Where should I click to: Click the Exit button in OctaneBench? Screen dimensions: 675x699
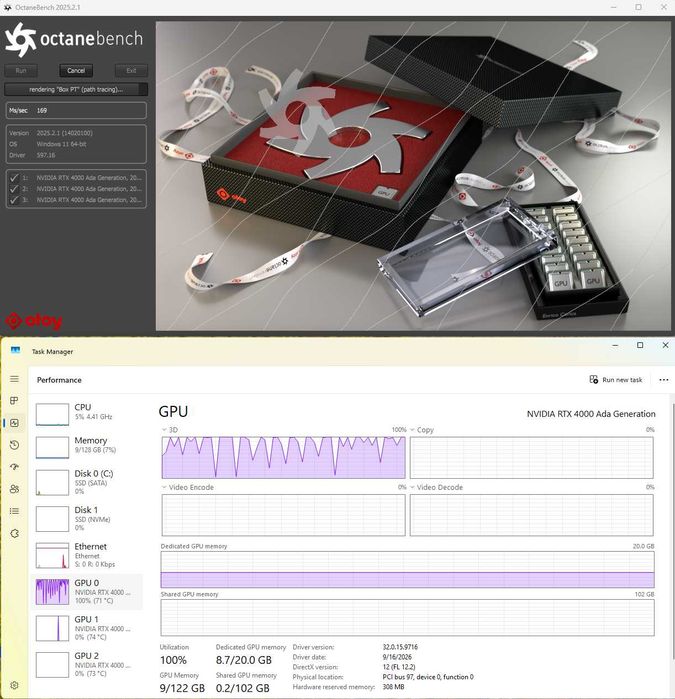tap(131, 70)
